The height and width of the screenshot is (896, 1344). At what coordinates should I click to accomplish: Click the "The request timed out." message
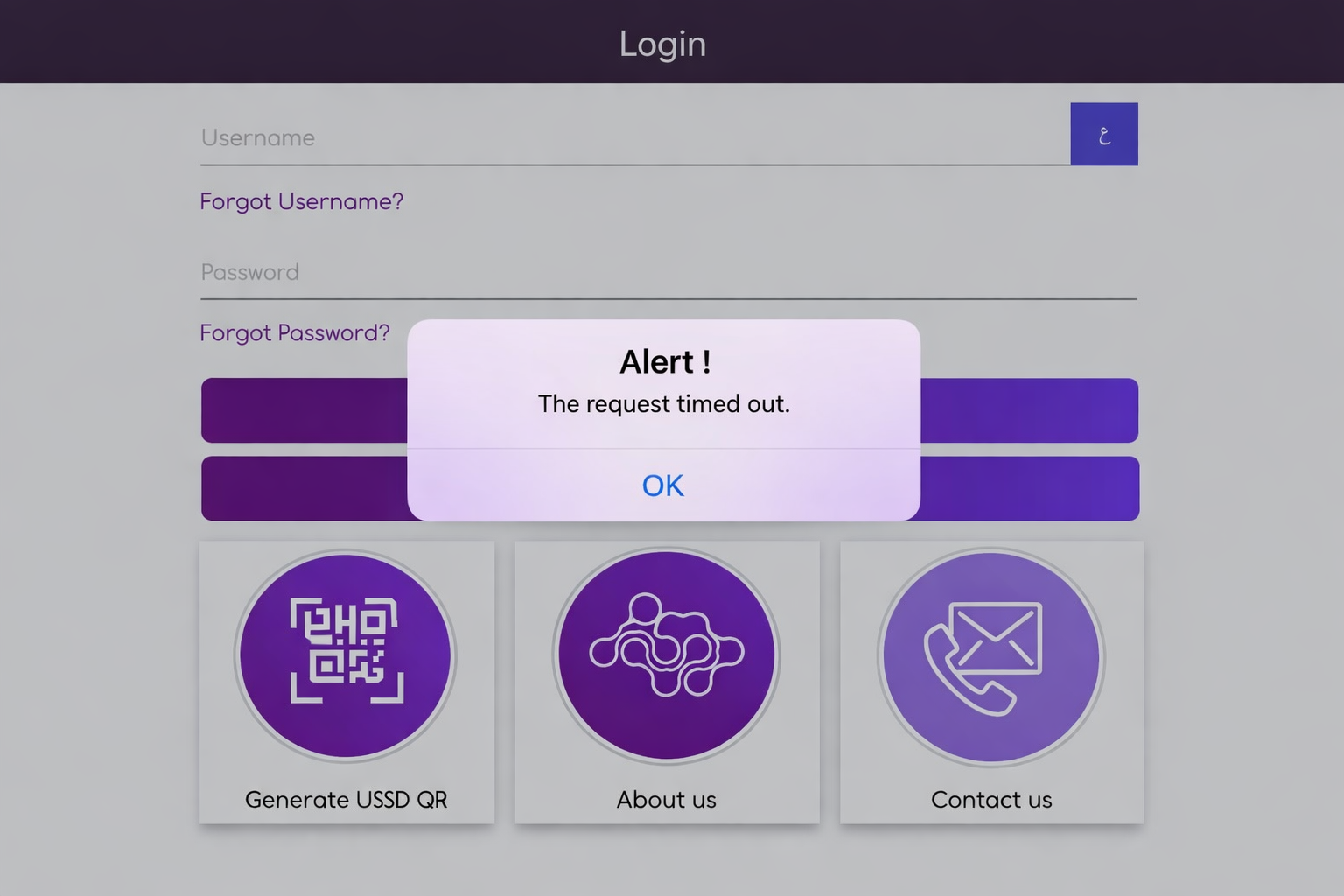663,403
